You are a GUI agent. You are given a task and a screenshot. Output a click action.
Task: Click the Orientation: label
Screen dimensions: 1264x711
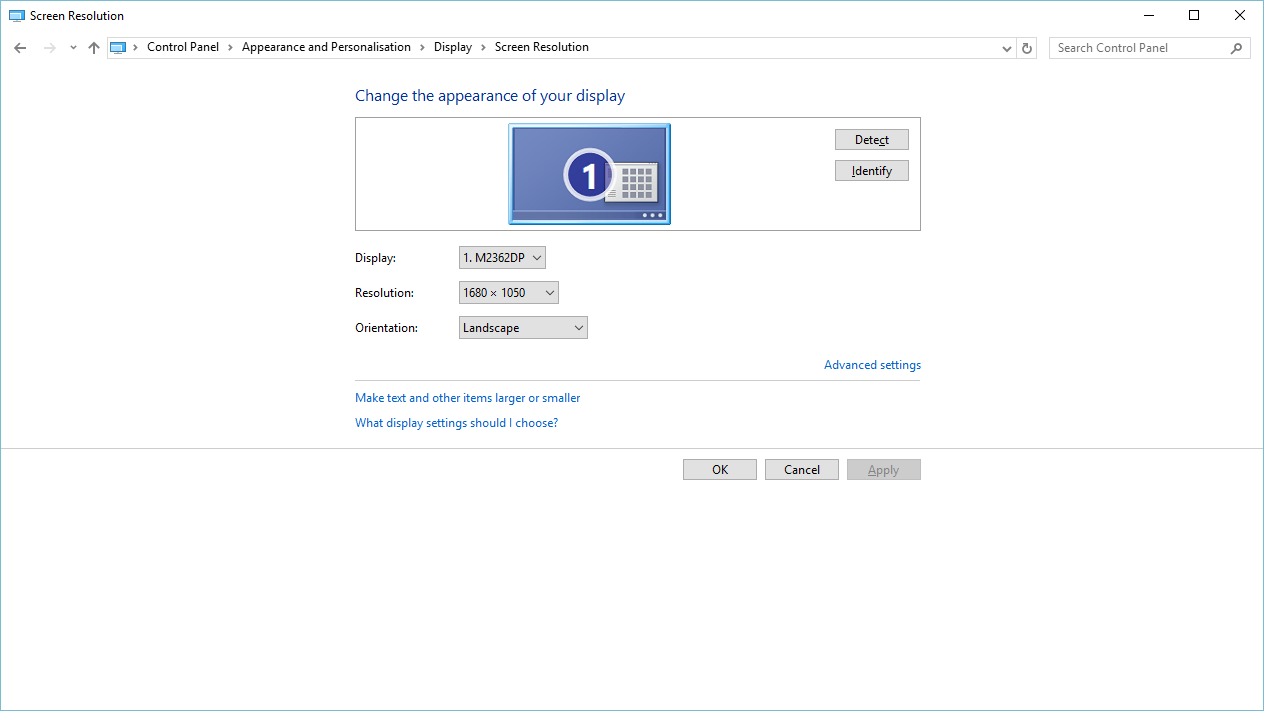pyautogui.click(x=387, y=328)
